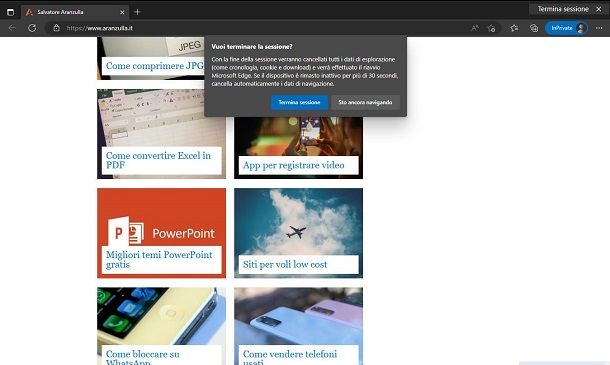Select the Salvatore Aranzulla tab

[74, 12]
